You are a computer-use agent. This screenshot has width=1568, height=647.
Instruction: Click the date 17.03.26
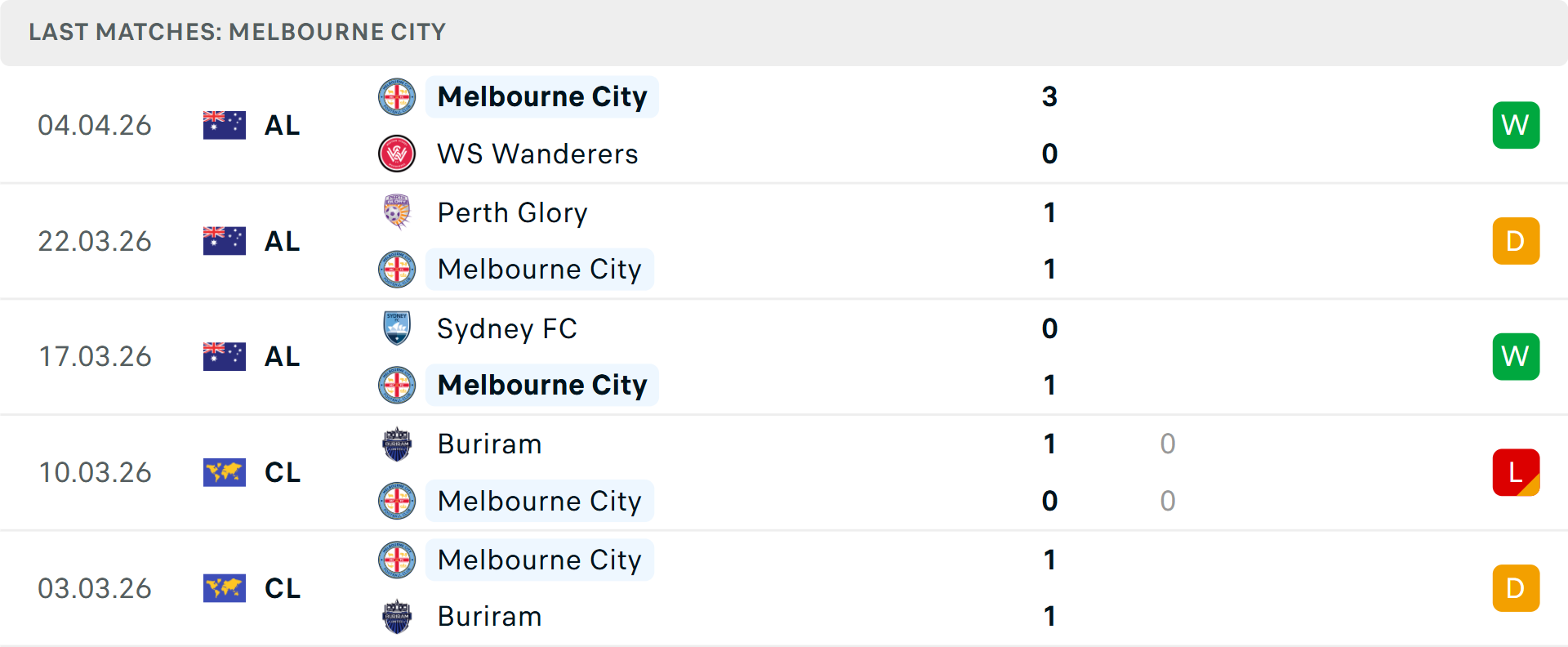pos(95,356)
